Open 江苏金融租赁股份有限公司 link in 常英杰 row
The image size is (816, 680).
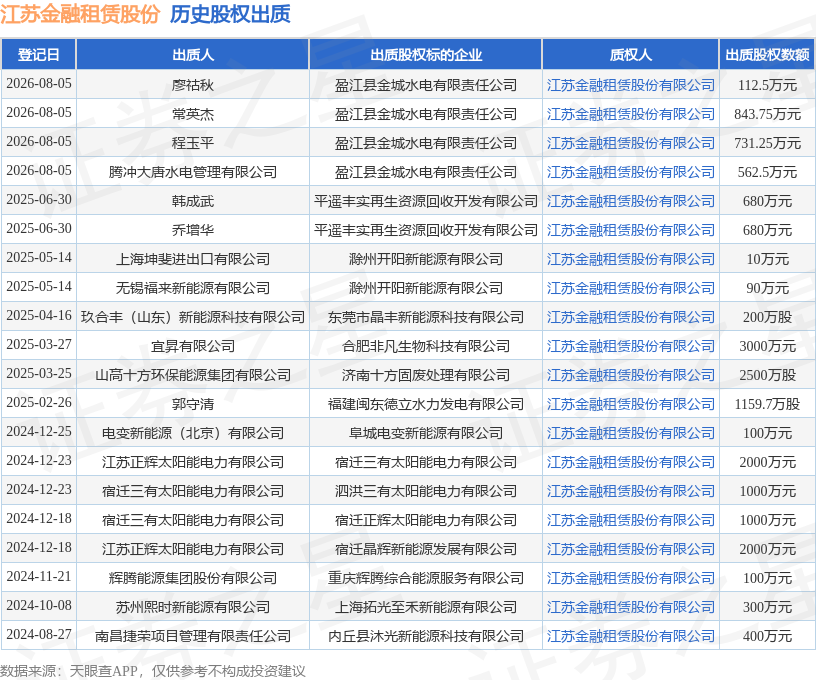click(631, 114)
